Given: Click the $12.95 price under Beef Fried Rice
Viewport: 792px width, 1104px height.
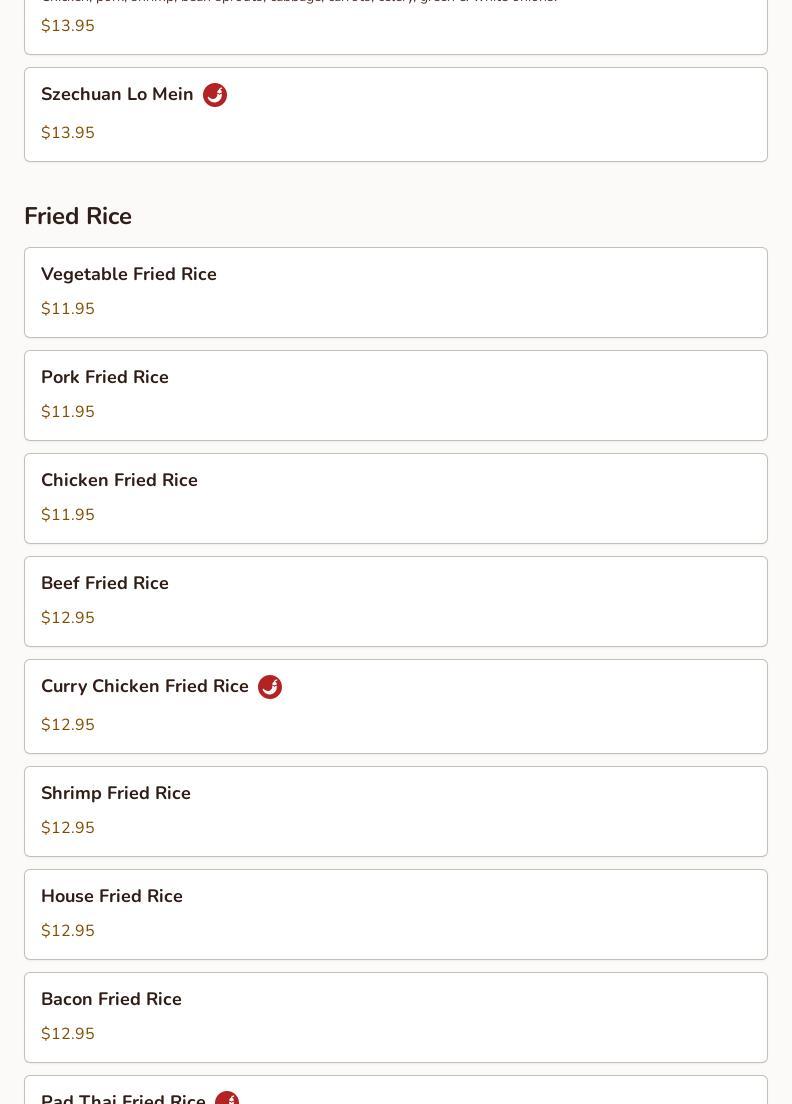Looking at the screenshot, I should click(x=68, y=618).
